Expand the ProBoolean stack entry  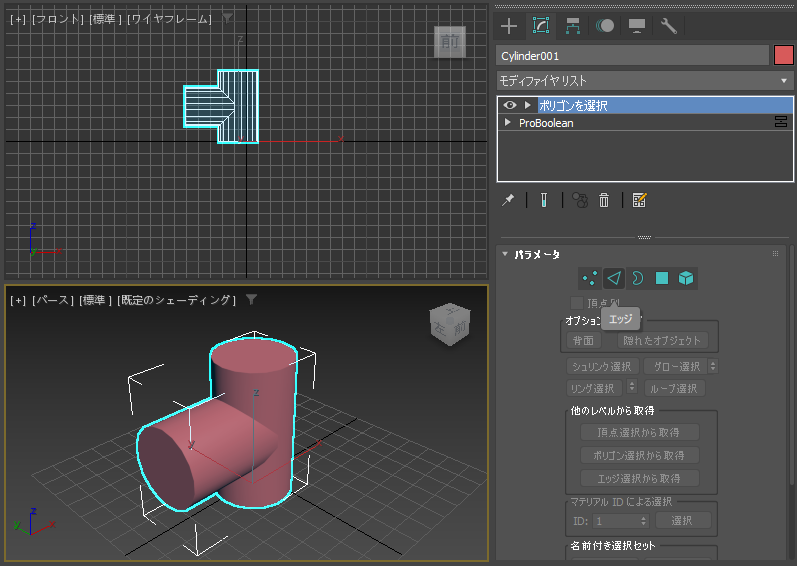(x=507, y=122)
